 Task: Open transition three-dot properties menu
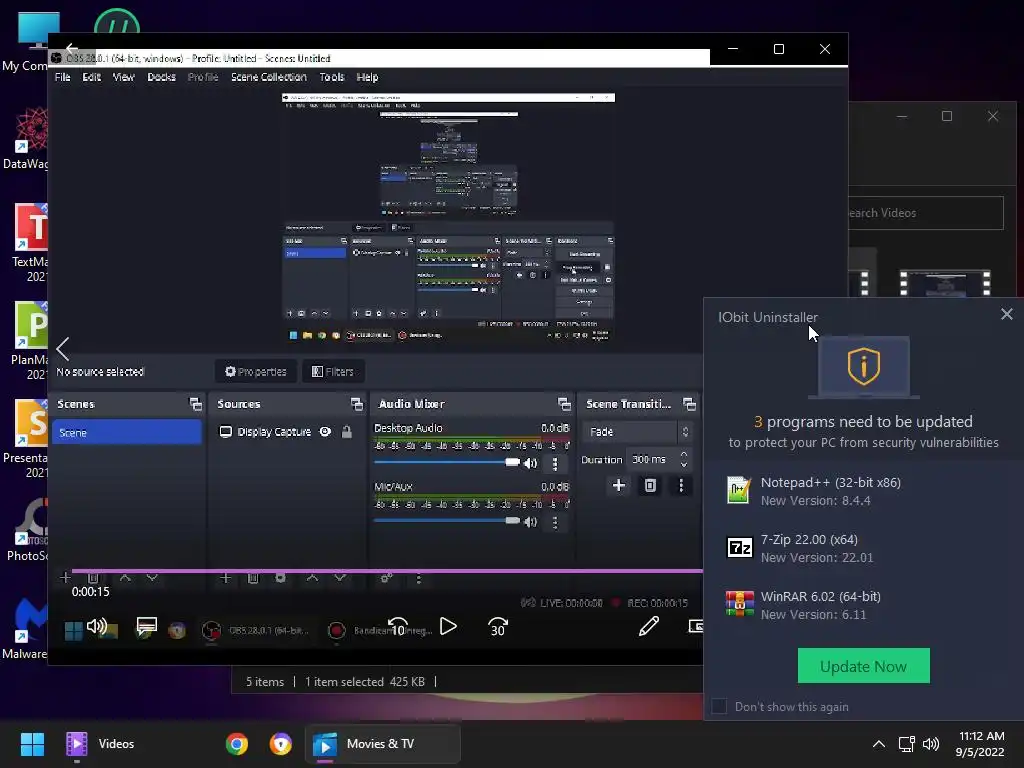681,485
